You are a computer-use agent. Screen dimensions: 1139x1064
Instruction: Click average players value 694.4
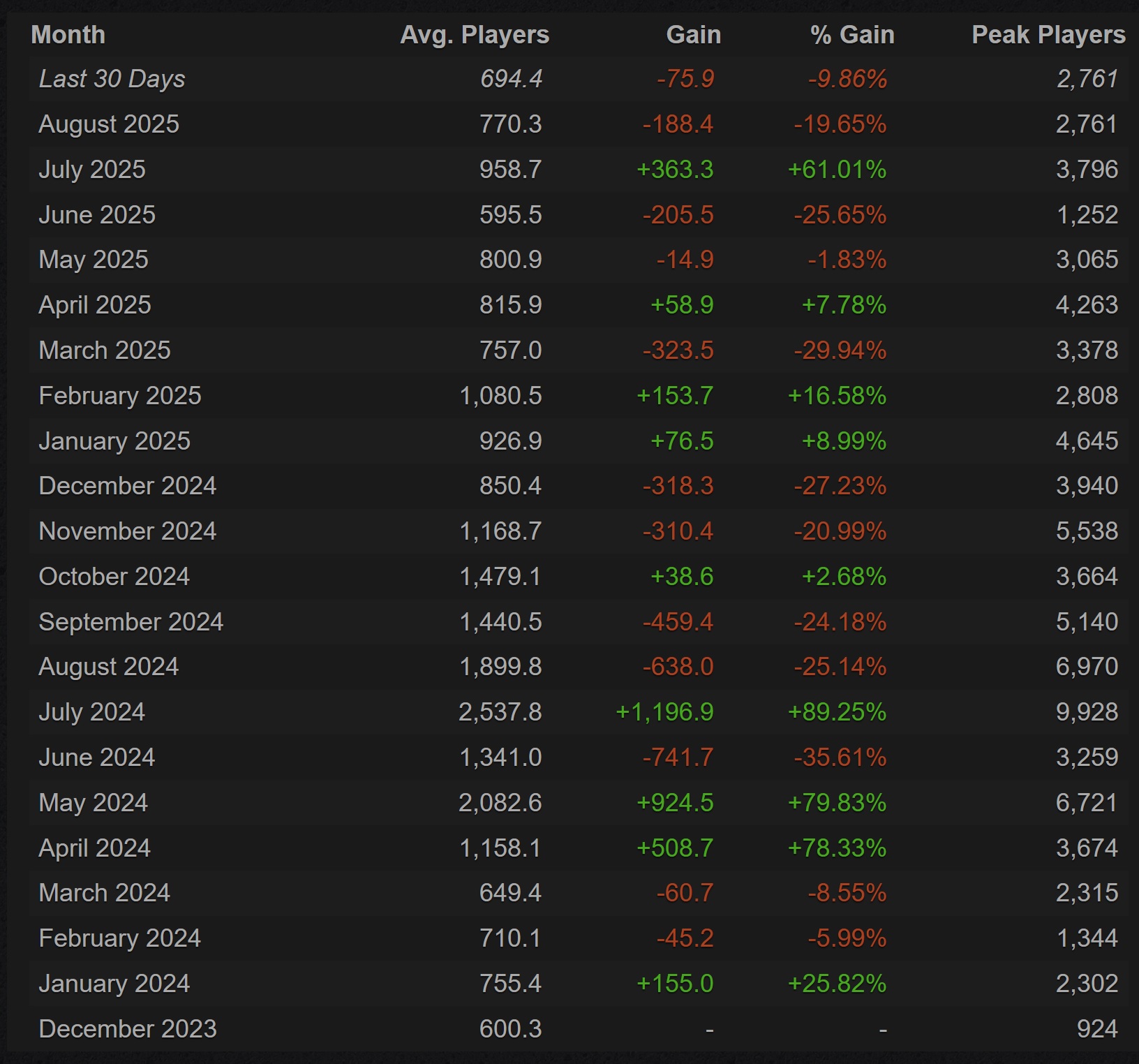(x=511, y=79)
